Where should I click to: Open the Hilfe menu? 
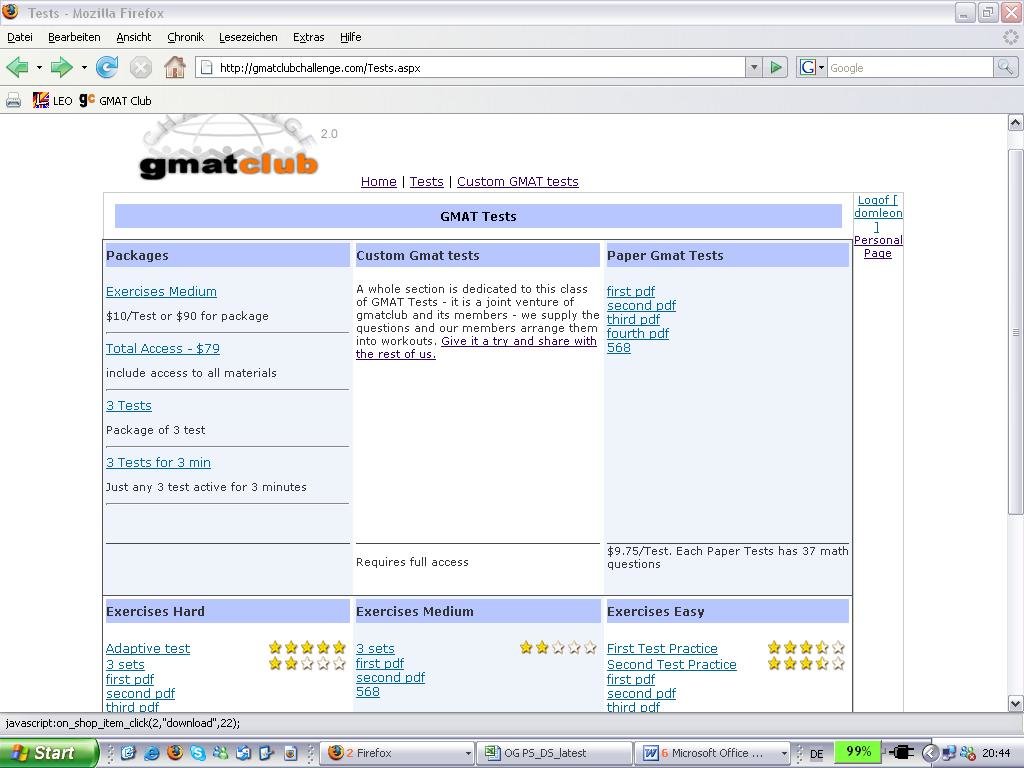pyautogui.click(x=351, y=37)
